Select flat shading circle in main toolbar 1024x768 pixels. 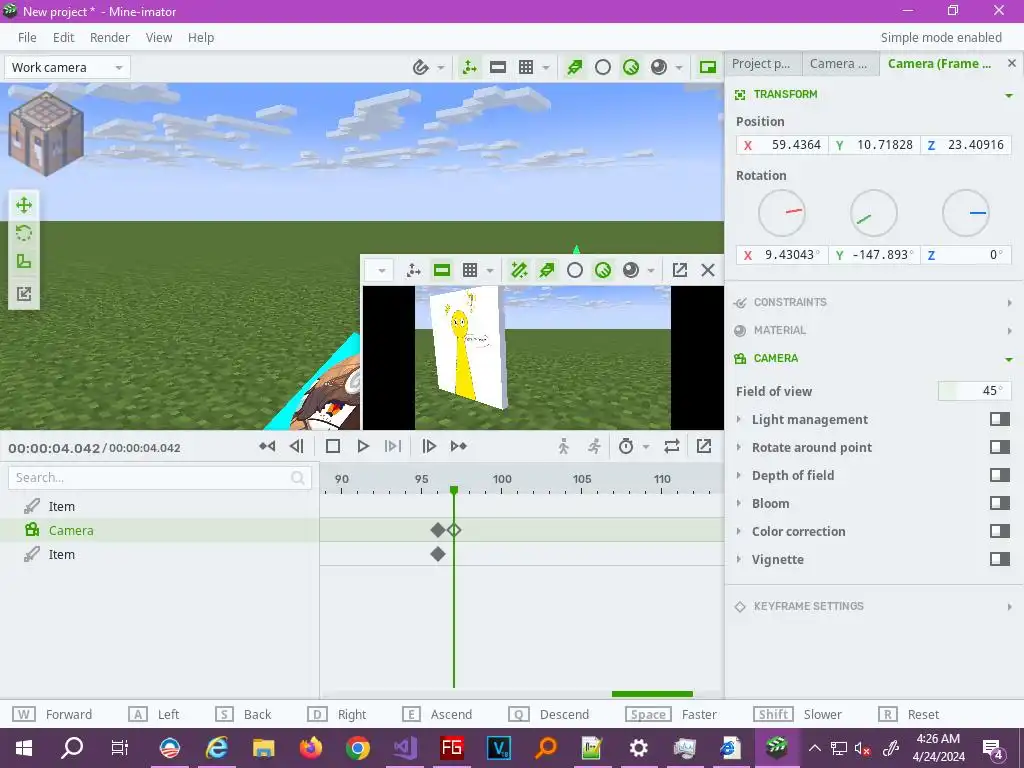603,67
